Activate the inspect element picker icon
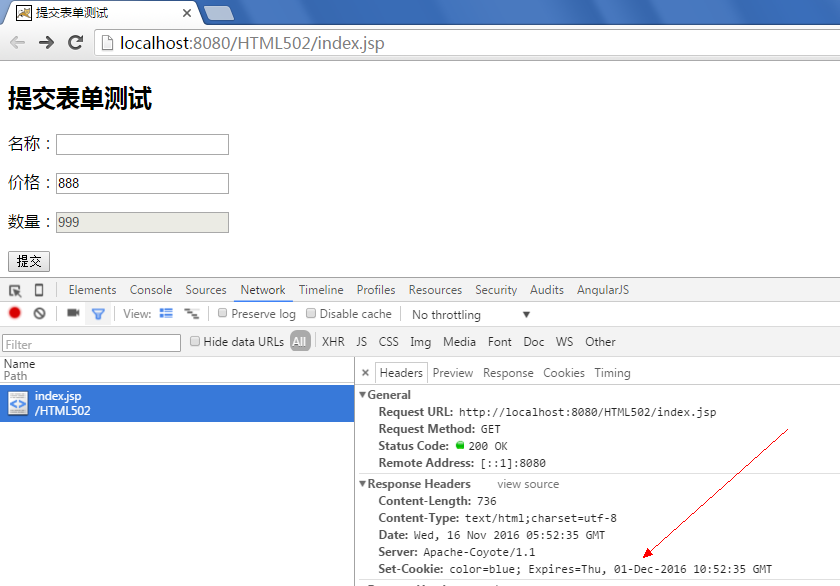This screenshot has height=586, width=840. 15,291
